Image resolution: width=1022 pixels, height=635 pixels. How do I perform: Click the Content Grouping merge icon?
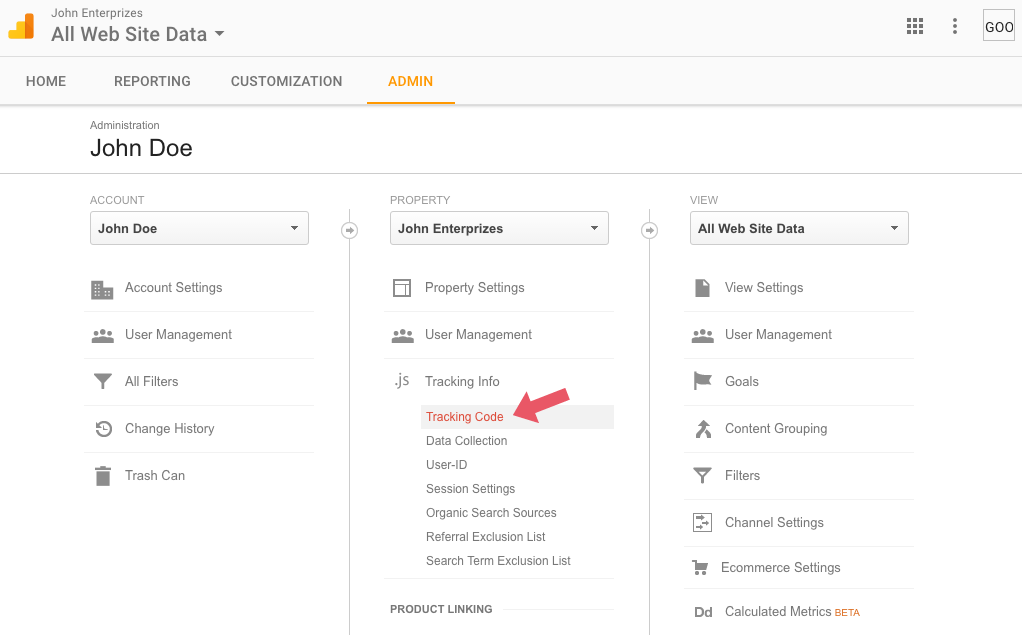[x=703, y=429]
